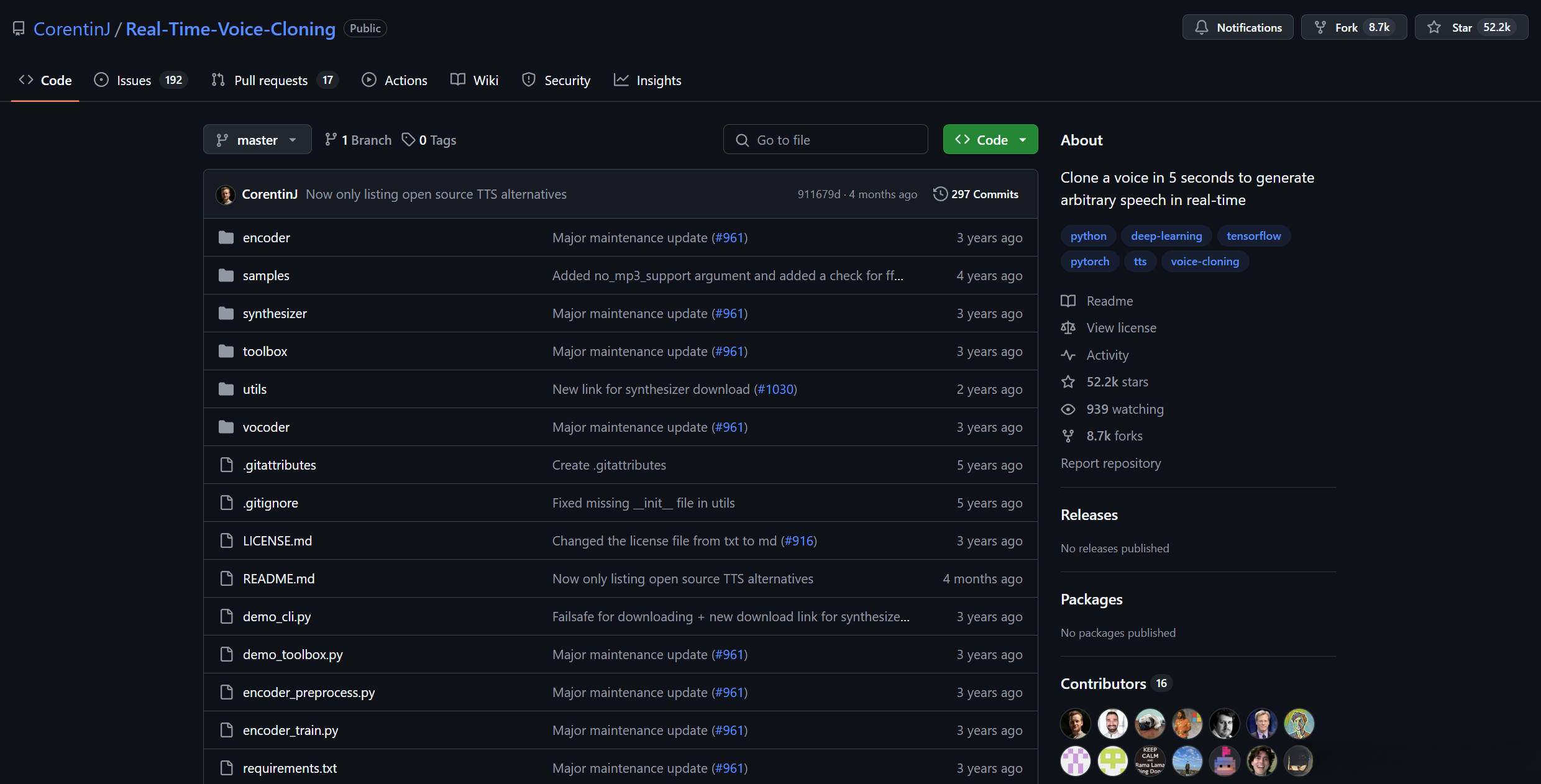Open the voice-cloning topic tag
The image size is (1541, 784).
pyautogui.click(x=1204, y=262)
